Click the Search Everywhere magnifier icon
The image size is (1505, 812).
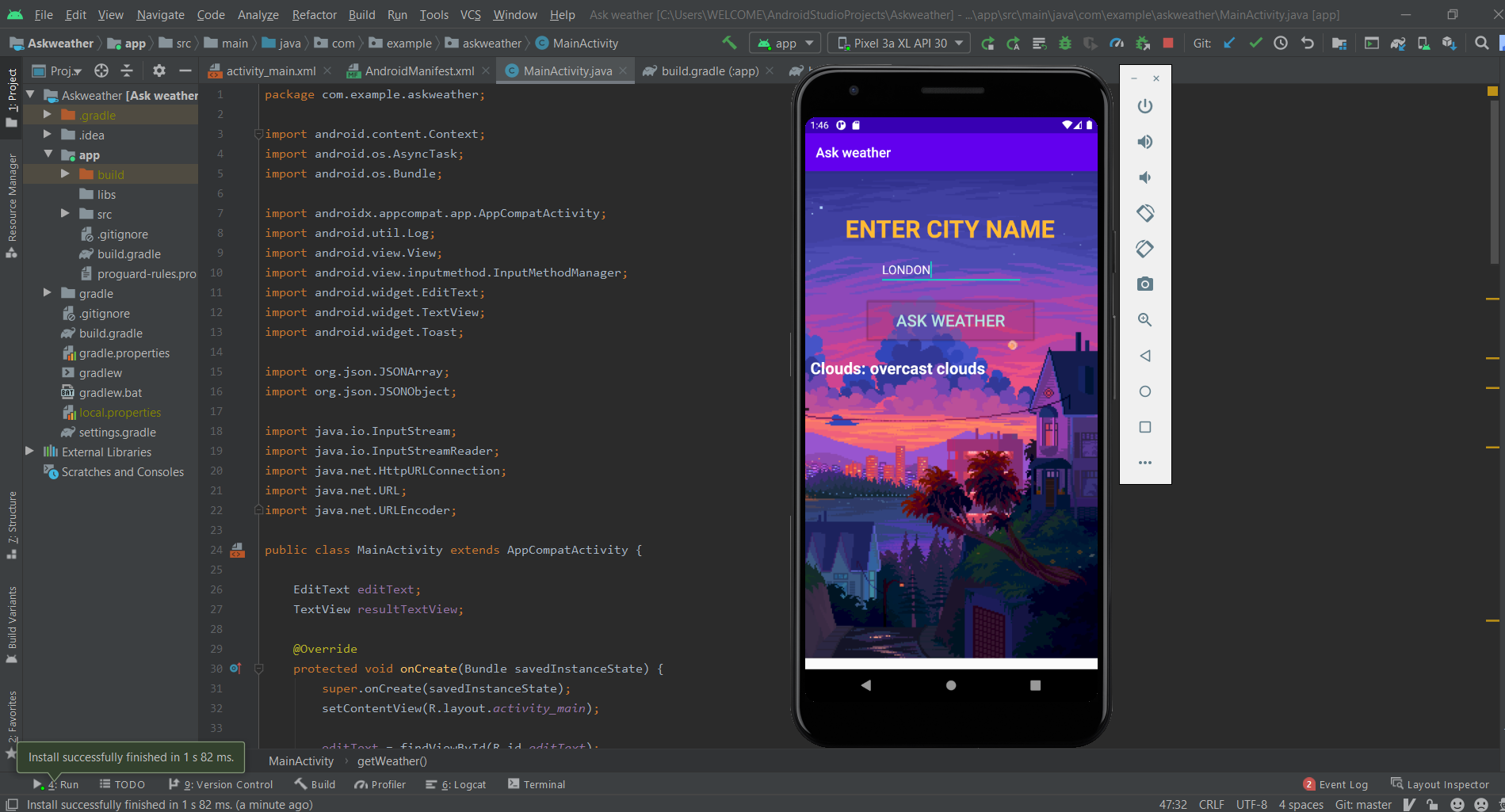(1481, 44)
